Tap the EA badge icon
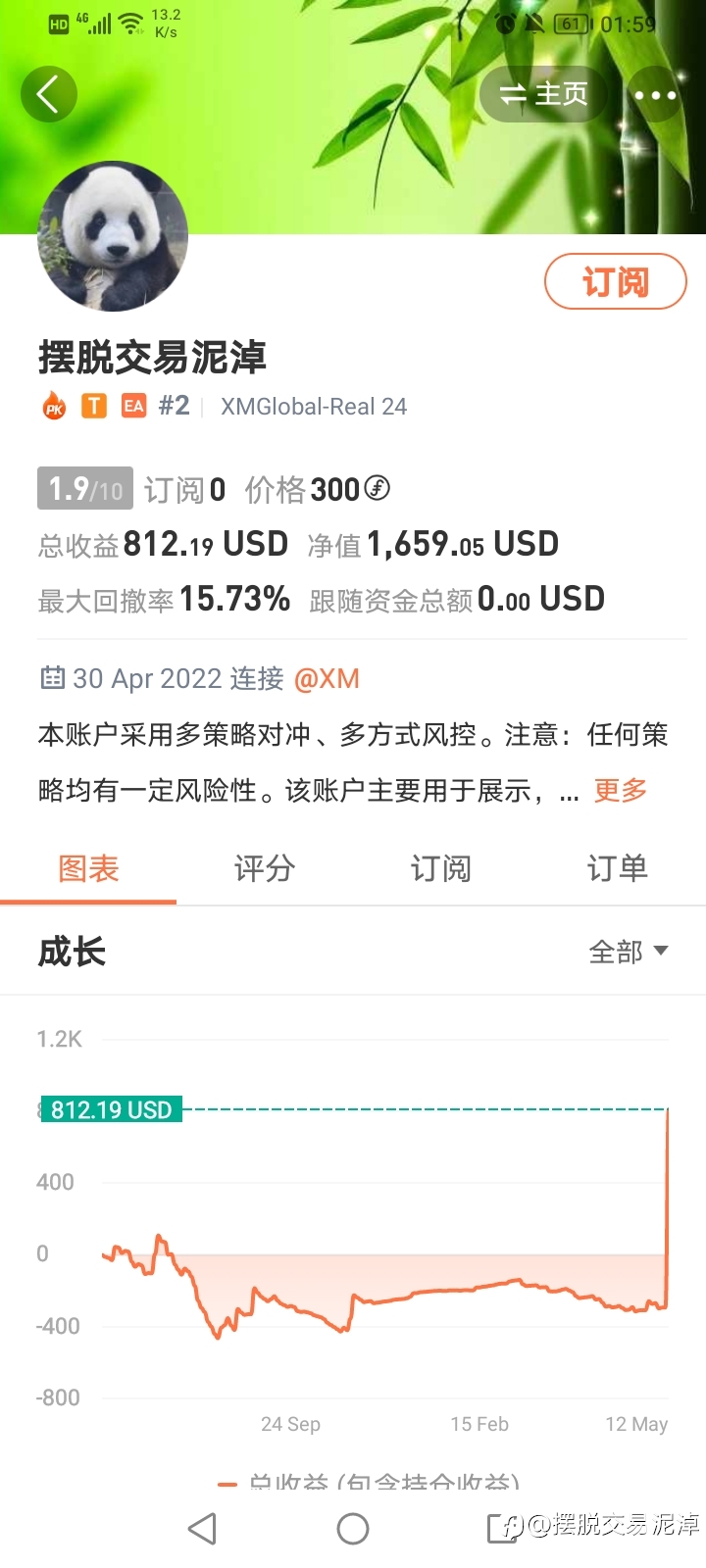Screen dimensions: 706x1568 tap(133, 406)
